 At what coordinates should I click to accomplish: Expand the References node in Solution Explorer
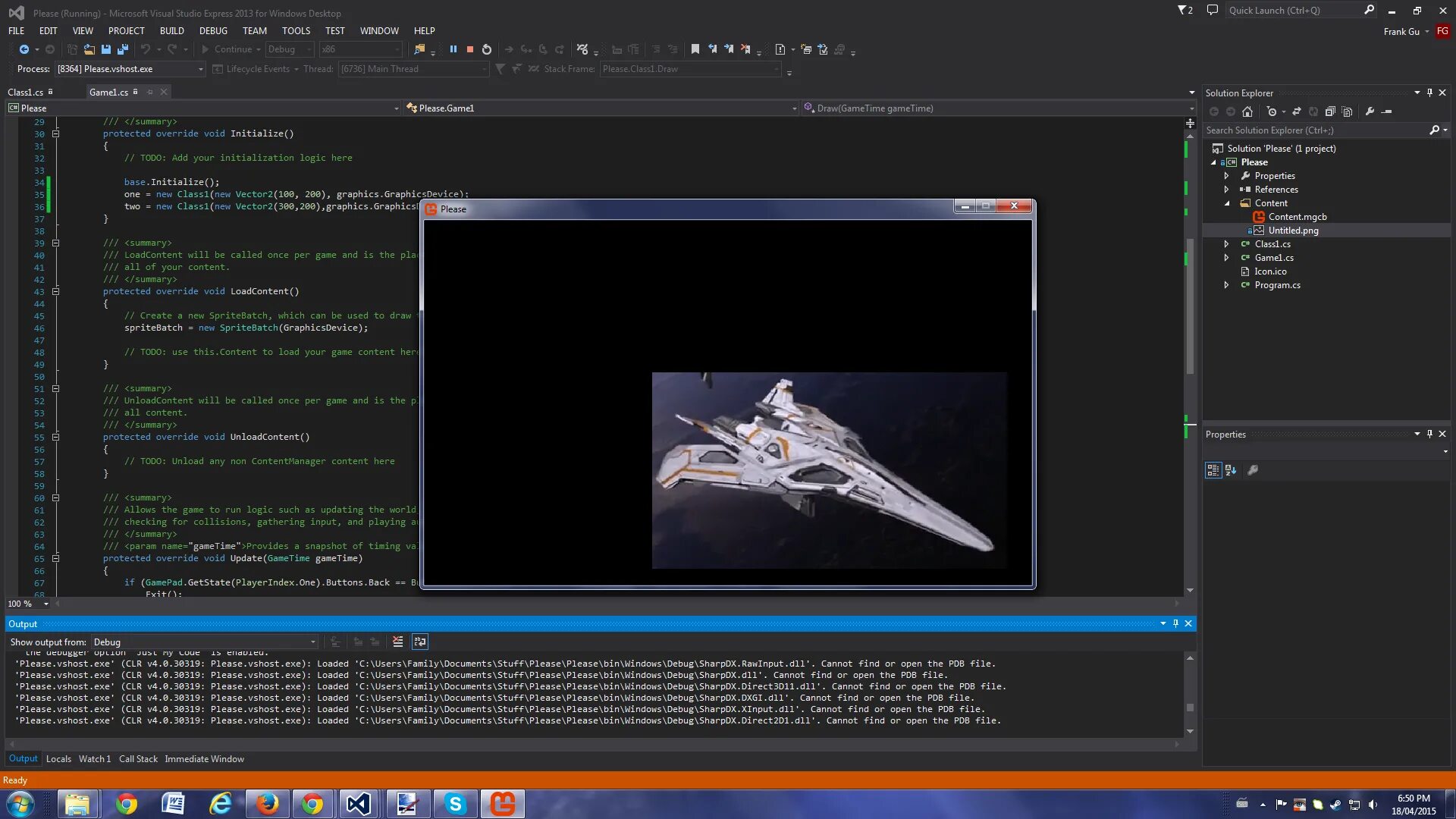1226,190
